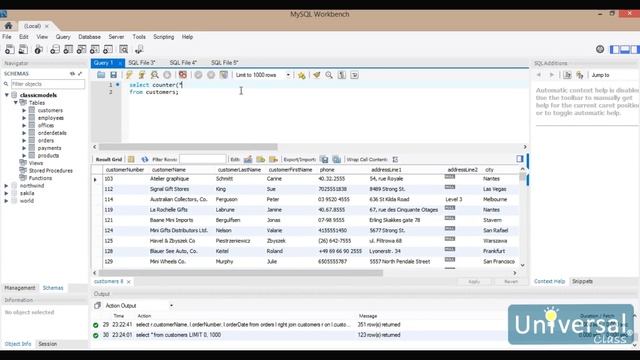Reconnect to DBMS icon in main toolbar
640x360 pixels.
tap(139, 49)
